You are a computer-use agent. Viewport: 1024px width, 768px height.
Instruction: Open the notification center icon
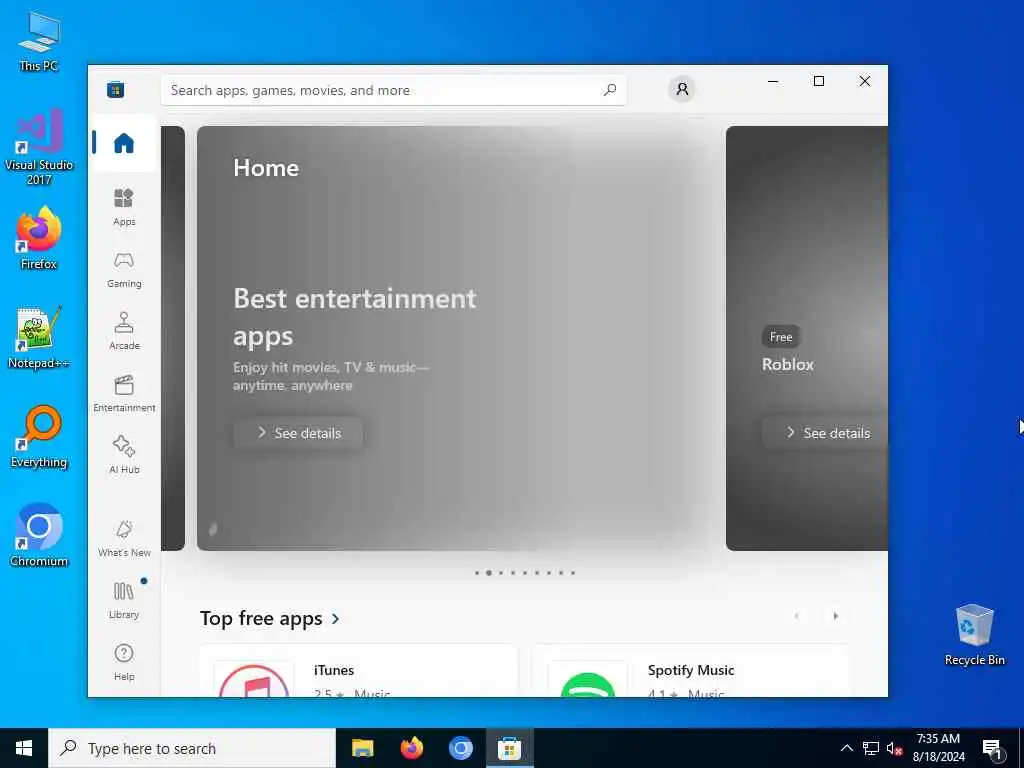pyautogui.click(x=993, y=748)
